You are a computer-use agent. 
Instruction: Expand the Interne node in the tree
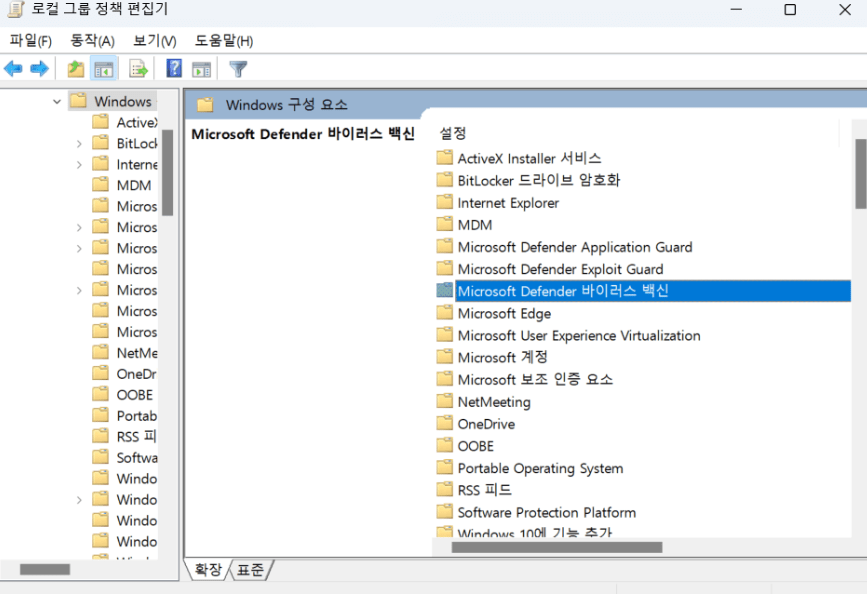(79, 164)
